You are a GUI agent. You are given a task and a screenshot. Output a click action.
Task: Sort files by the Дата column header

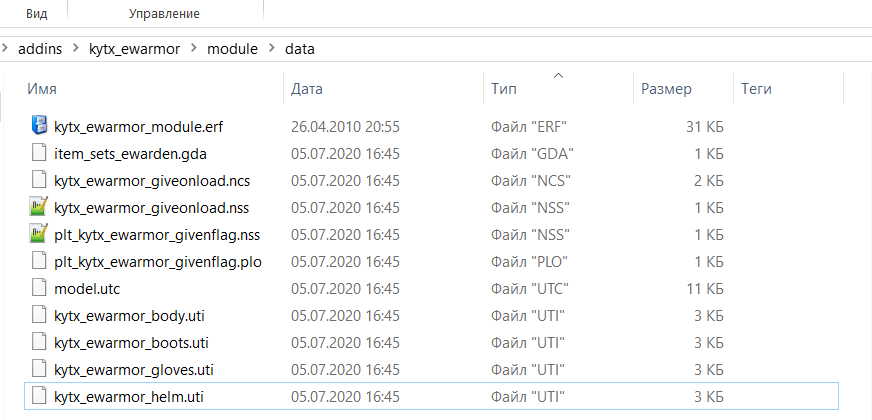click(306, 89)
